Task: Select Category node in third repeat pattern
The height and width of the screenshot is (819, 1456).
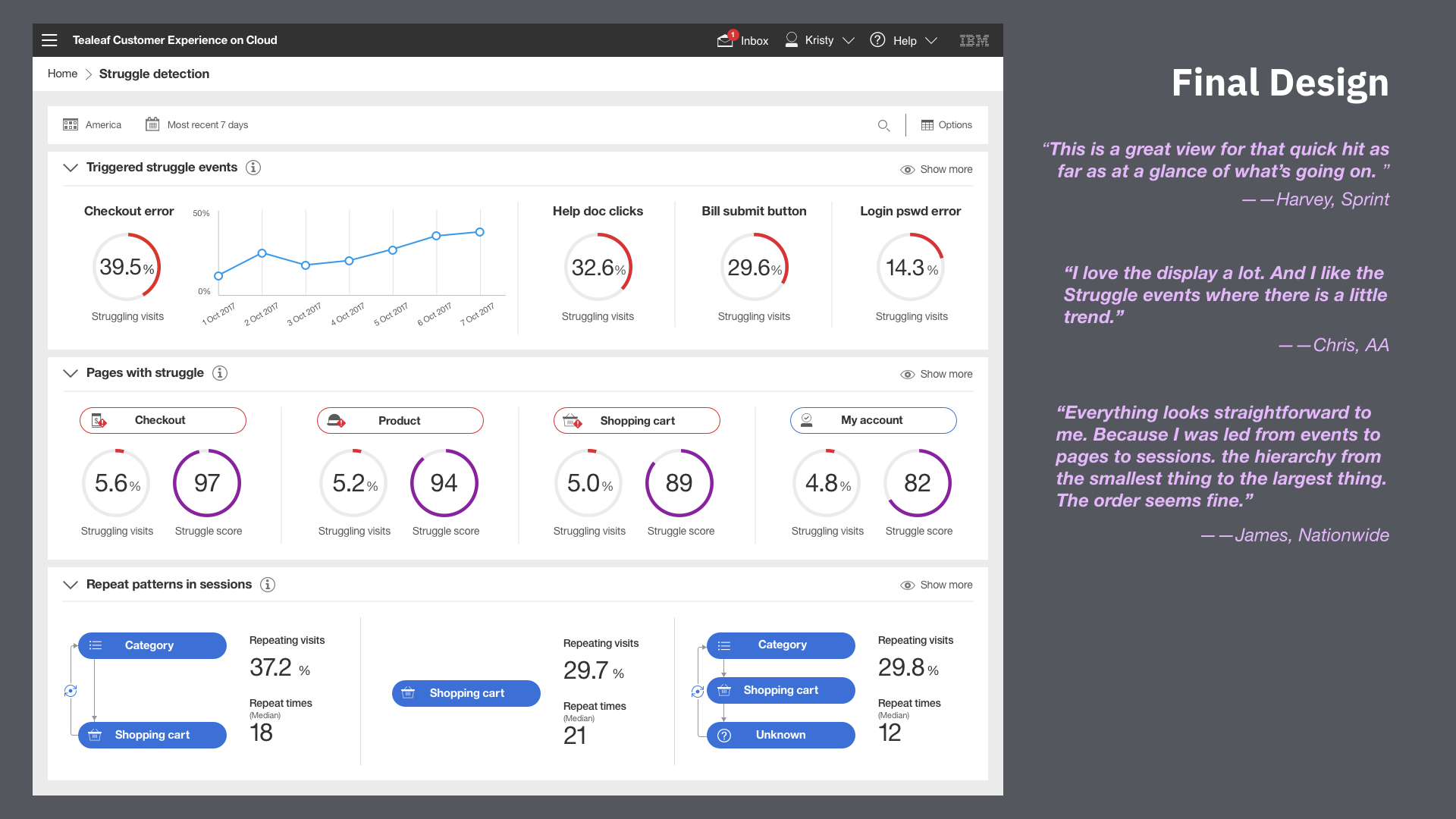Action: pos(781,645)
